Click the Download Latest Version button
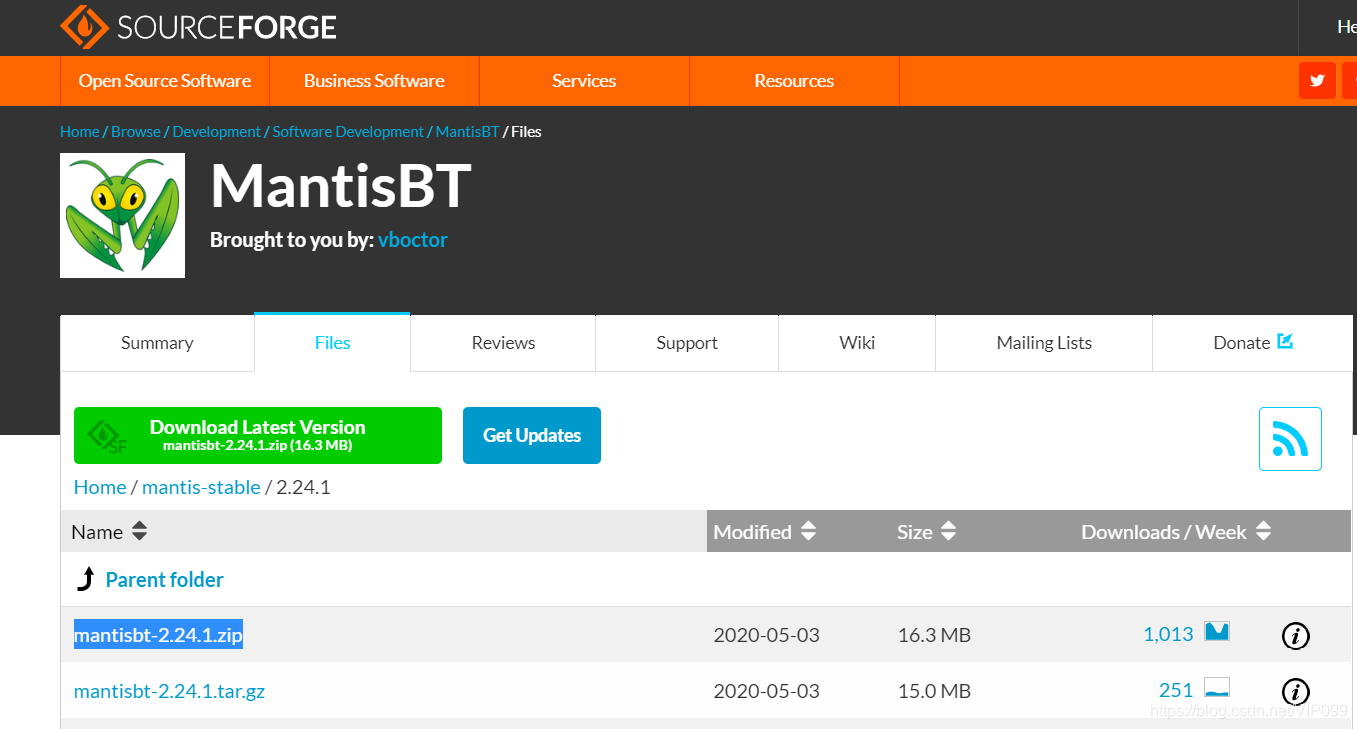The height and width of the screenshot is (729, 1357). coord(257,435)
